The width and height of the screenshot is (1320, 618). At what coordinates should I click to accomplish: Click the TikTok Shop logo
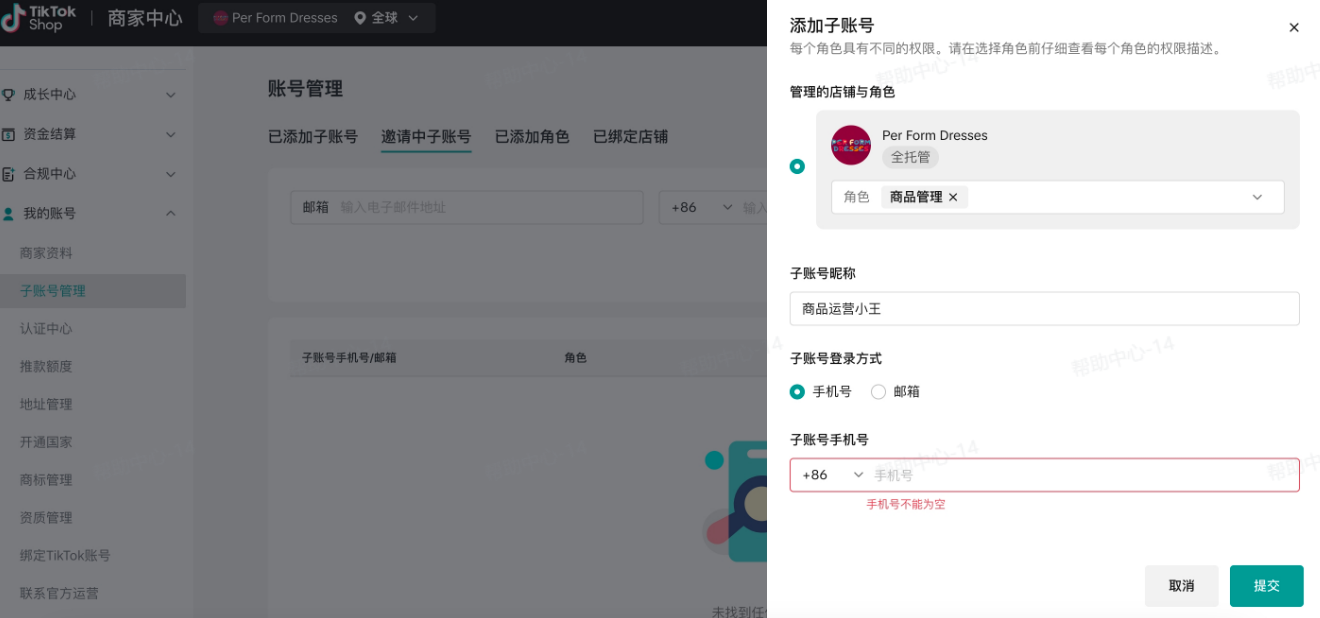[38, 17]
